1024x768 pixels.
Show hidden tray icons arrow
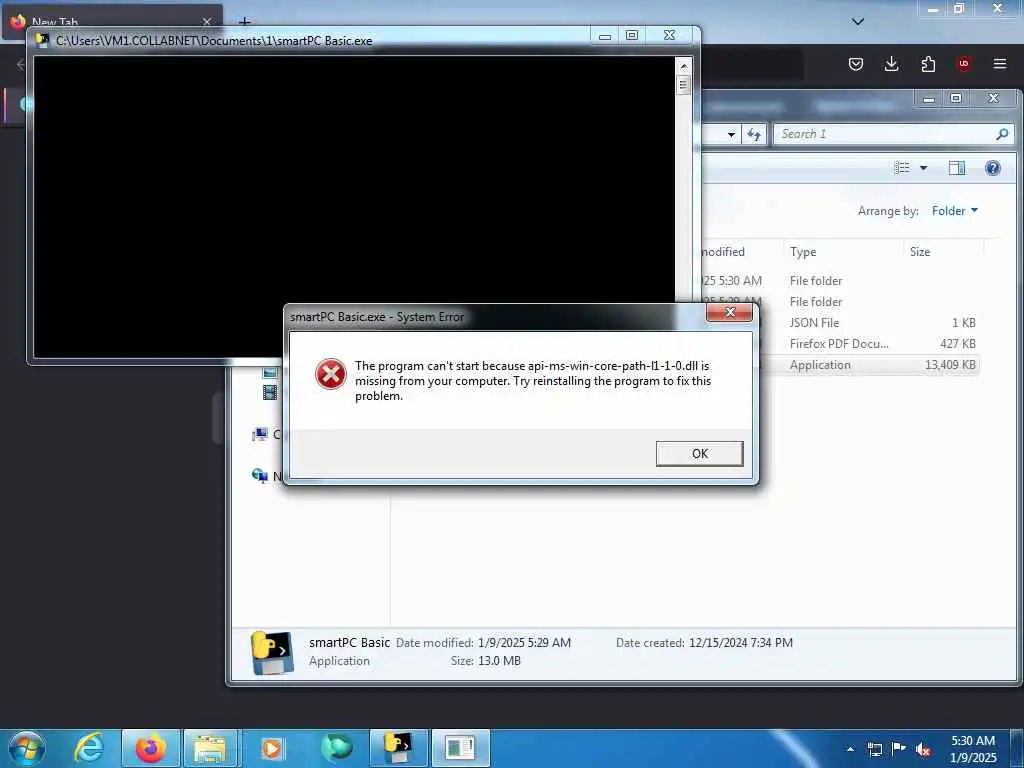[x=850, y=749]
